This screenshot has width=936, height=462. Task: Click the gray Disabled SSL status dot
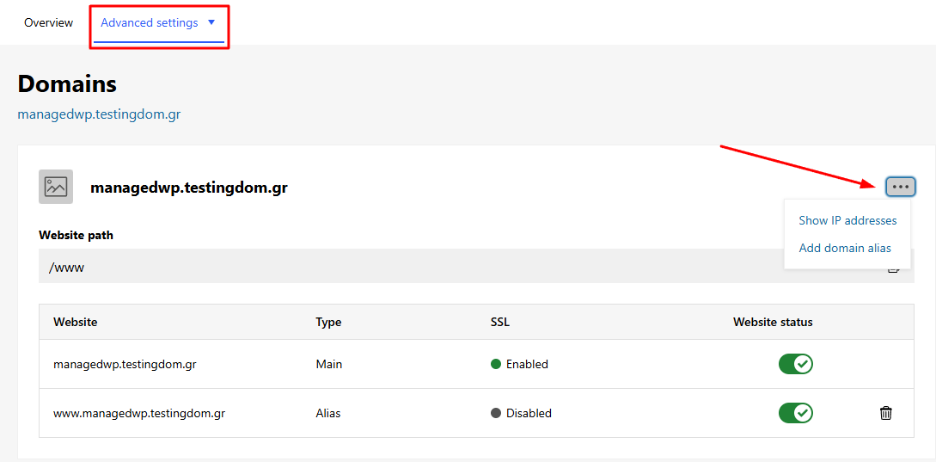[495, 413]
